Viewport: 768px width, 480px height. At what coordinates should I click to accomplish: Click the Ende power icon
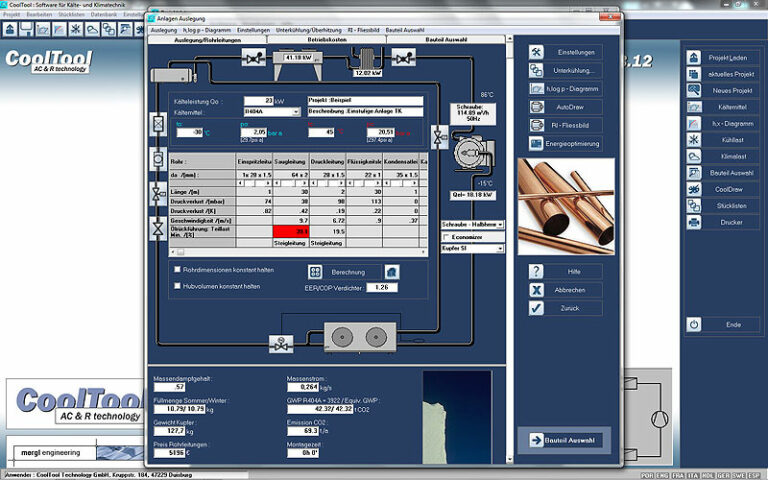click(x=694, y=325)
